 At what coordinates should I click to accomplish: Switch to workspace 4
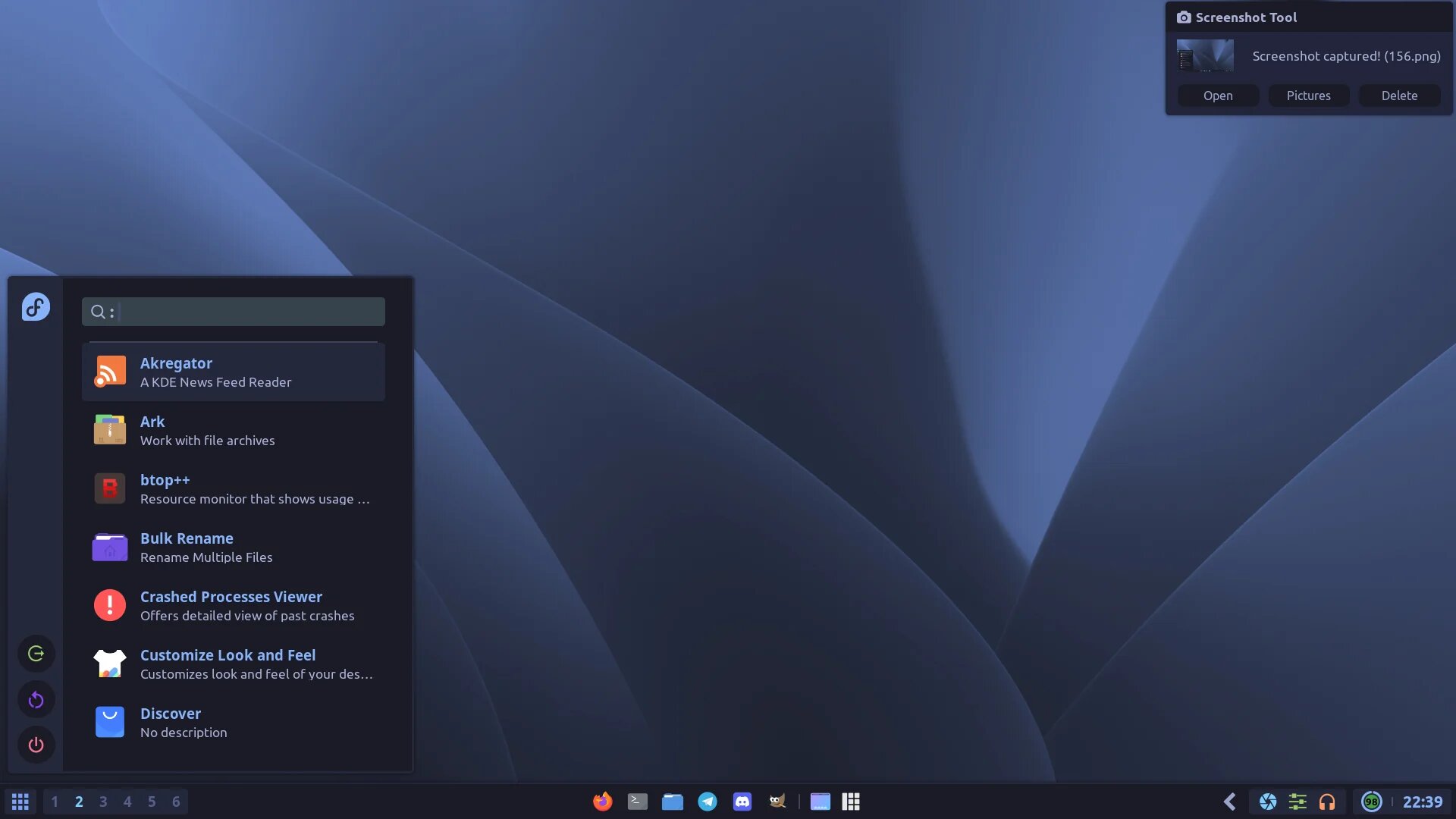click(x=127, y=802)
